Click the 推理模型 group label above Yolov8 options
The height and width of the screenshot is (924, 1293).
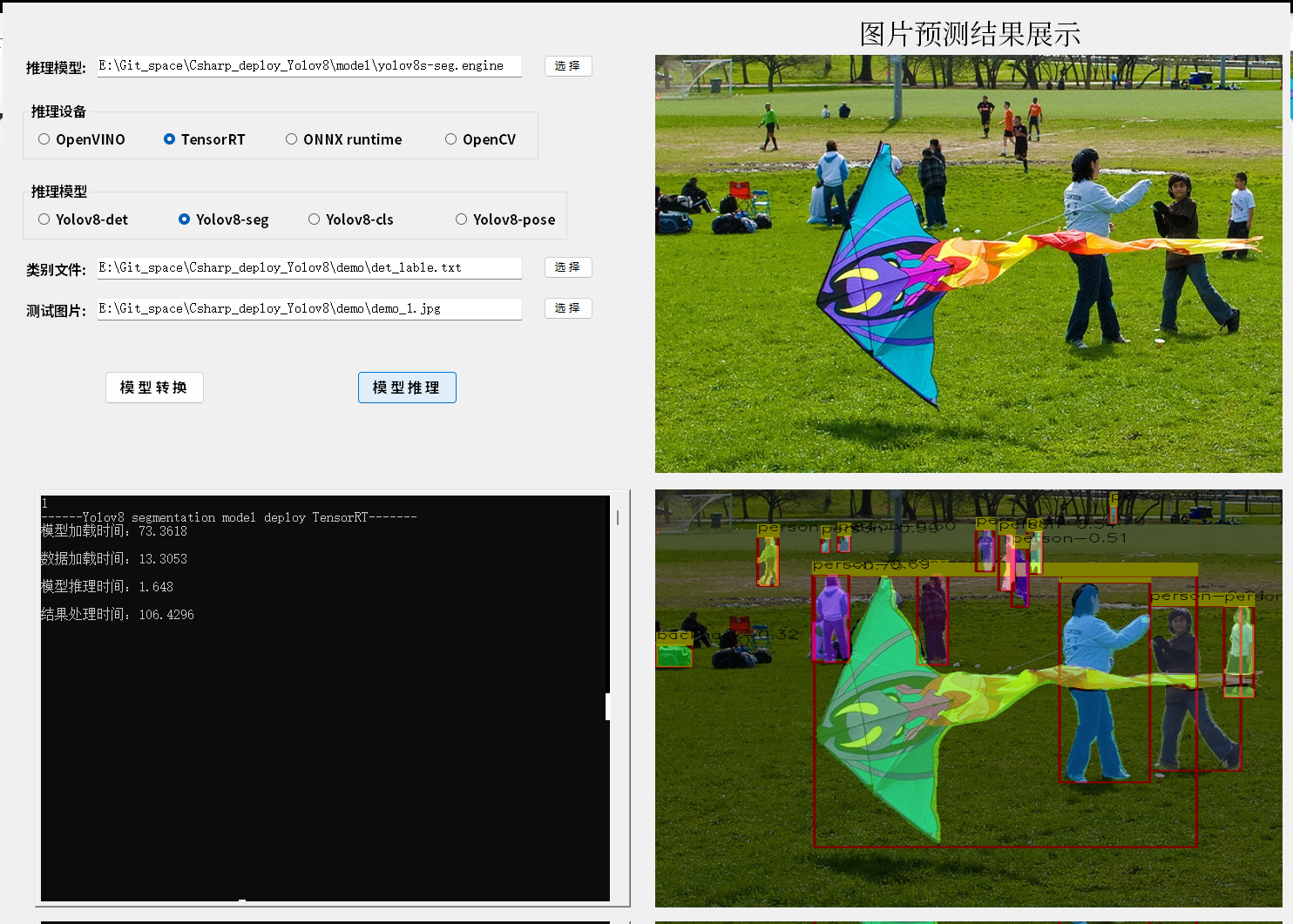pyautogui.click(x=59, y=192)
